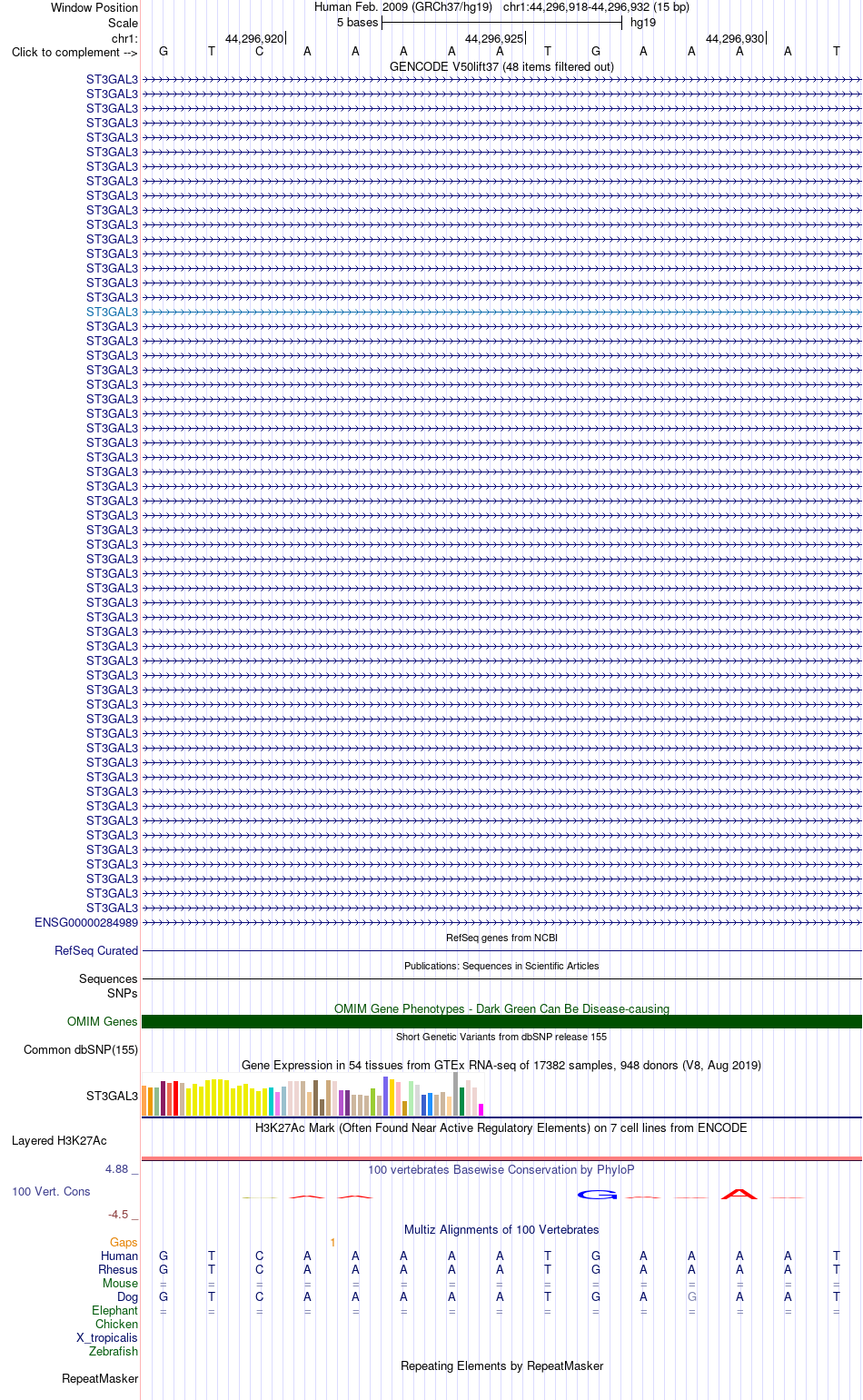
Task: Click the 'Mouse' alignment row label
Action: [120, 1283]
